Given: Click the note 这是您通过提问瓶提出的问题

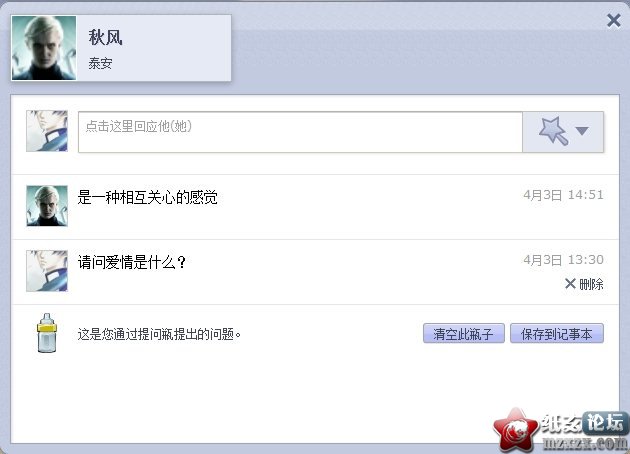Looking at the screenshot, I should (x=159, y=334).
